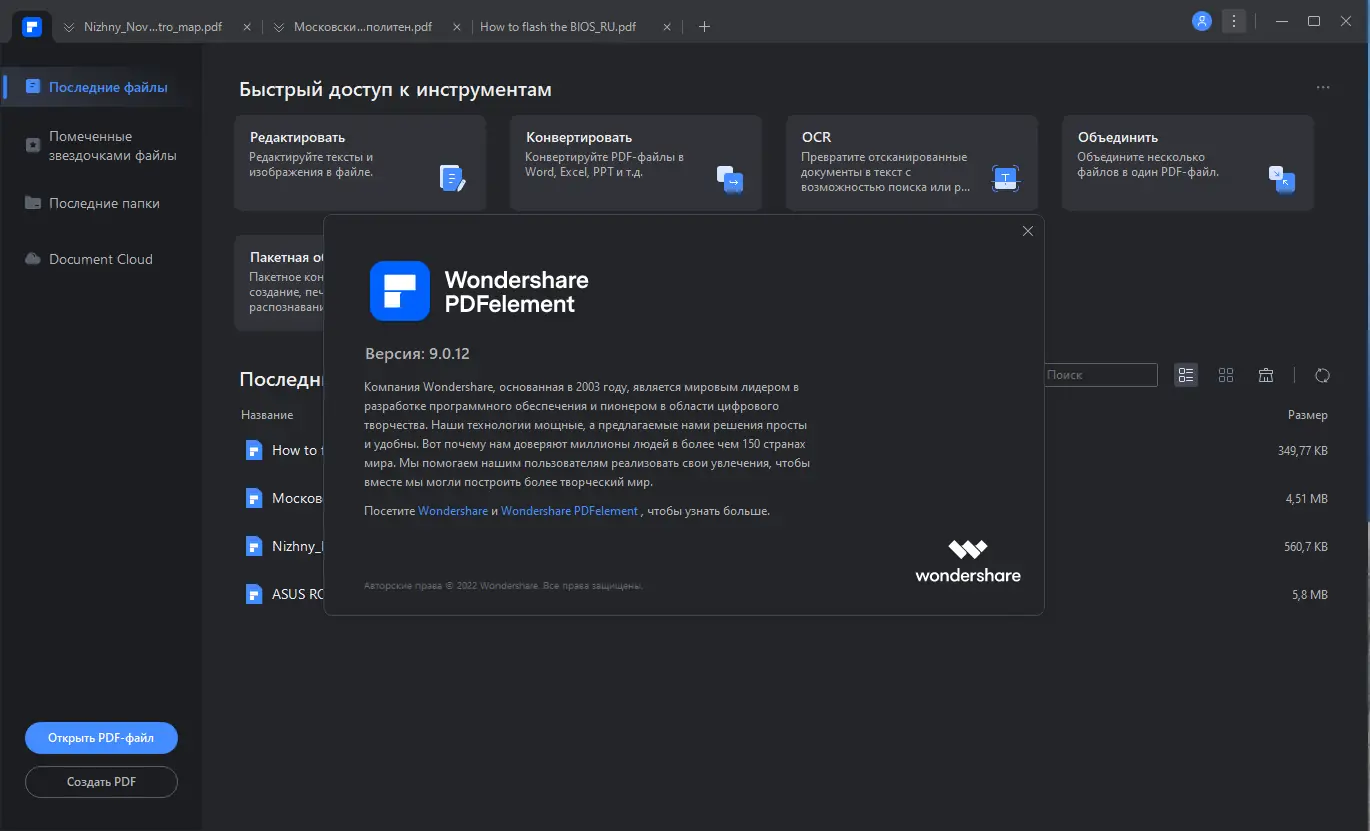
Task: Switch to the How to flash the BIOS_RU.pdf tab
Action: pos(557,27)
